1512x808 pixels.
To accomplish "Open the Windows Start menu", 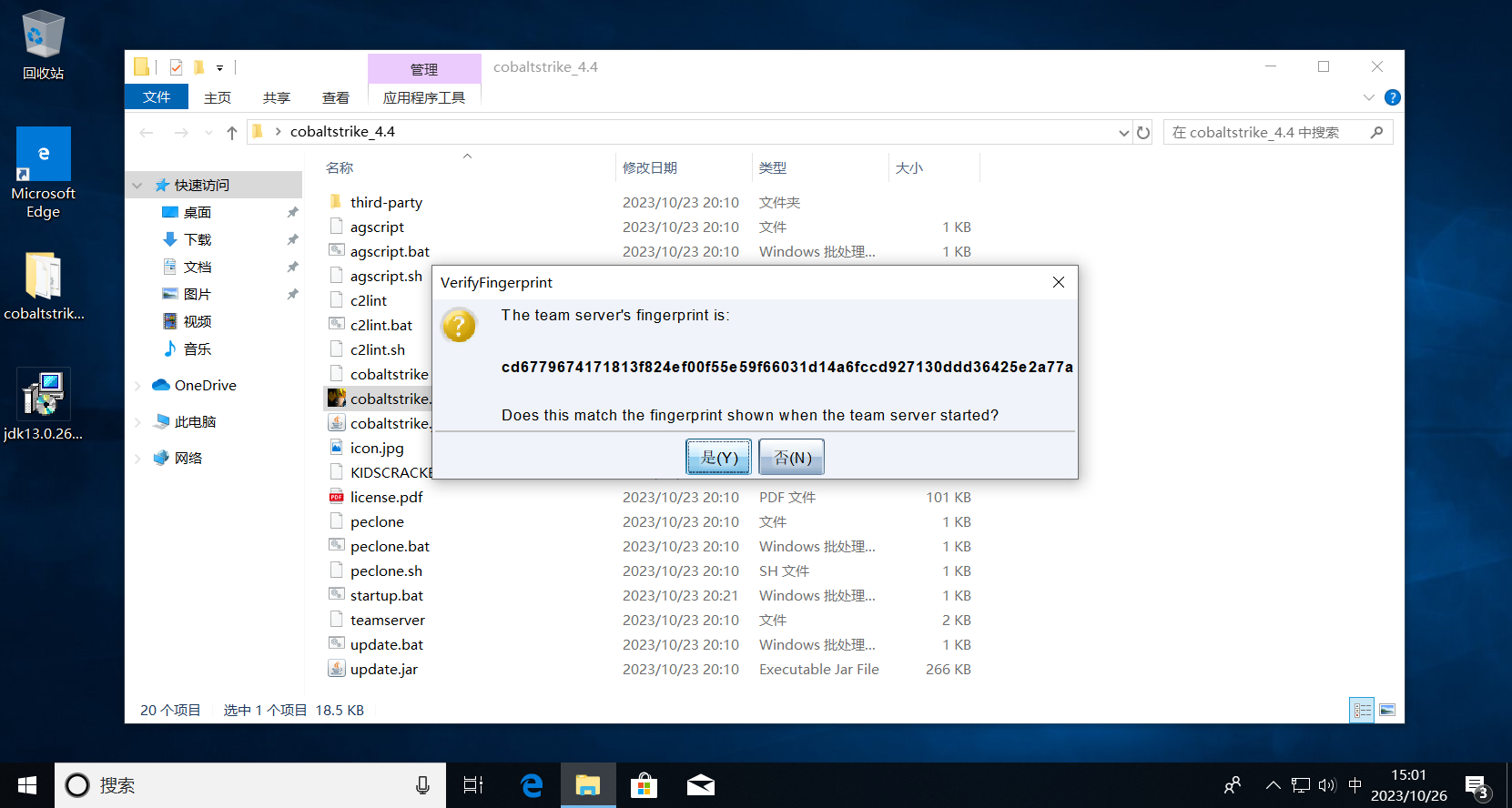I will point(27,785).
